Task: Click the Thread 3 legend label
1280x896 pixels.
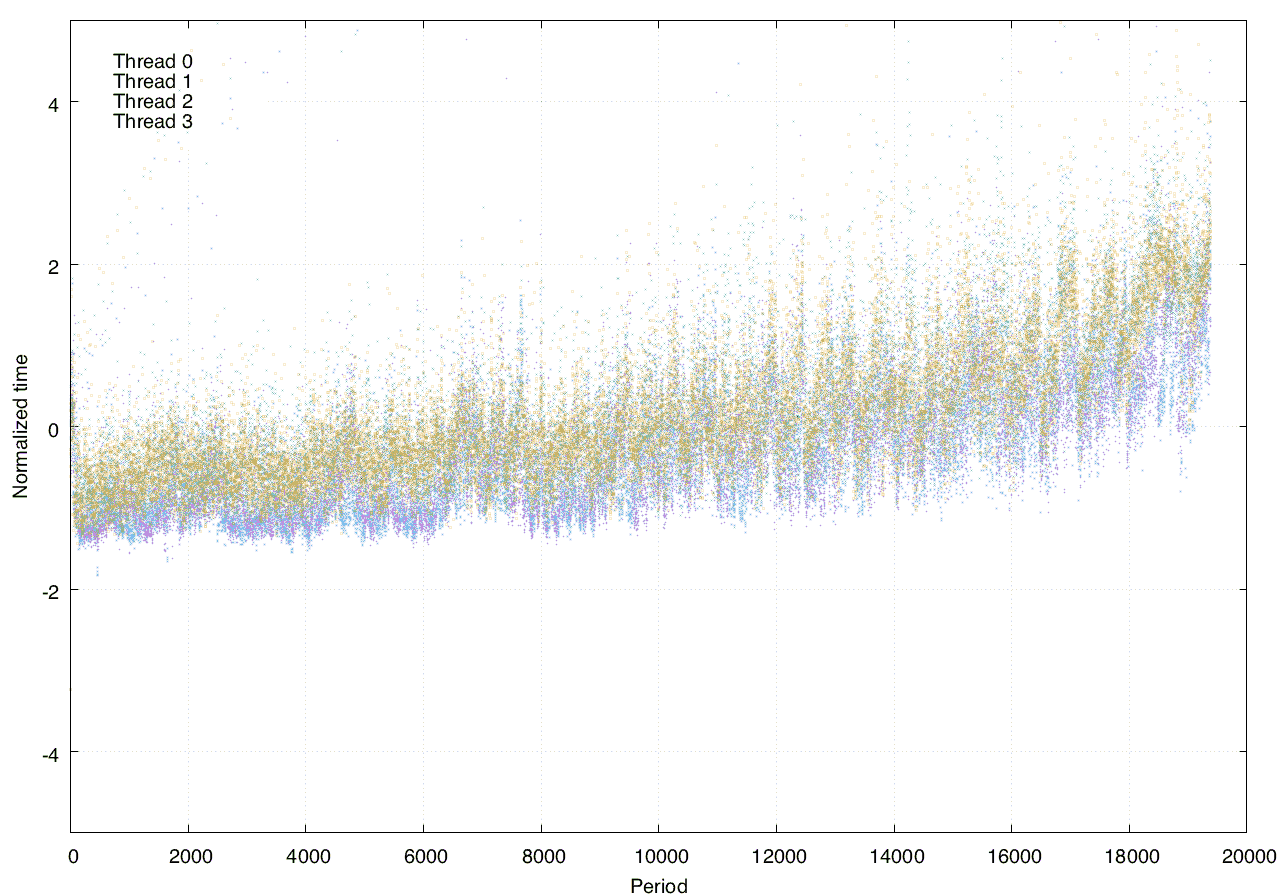Action: 153,121
